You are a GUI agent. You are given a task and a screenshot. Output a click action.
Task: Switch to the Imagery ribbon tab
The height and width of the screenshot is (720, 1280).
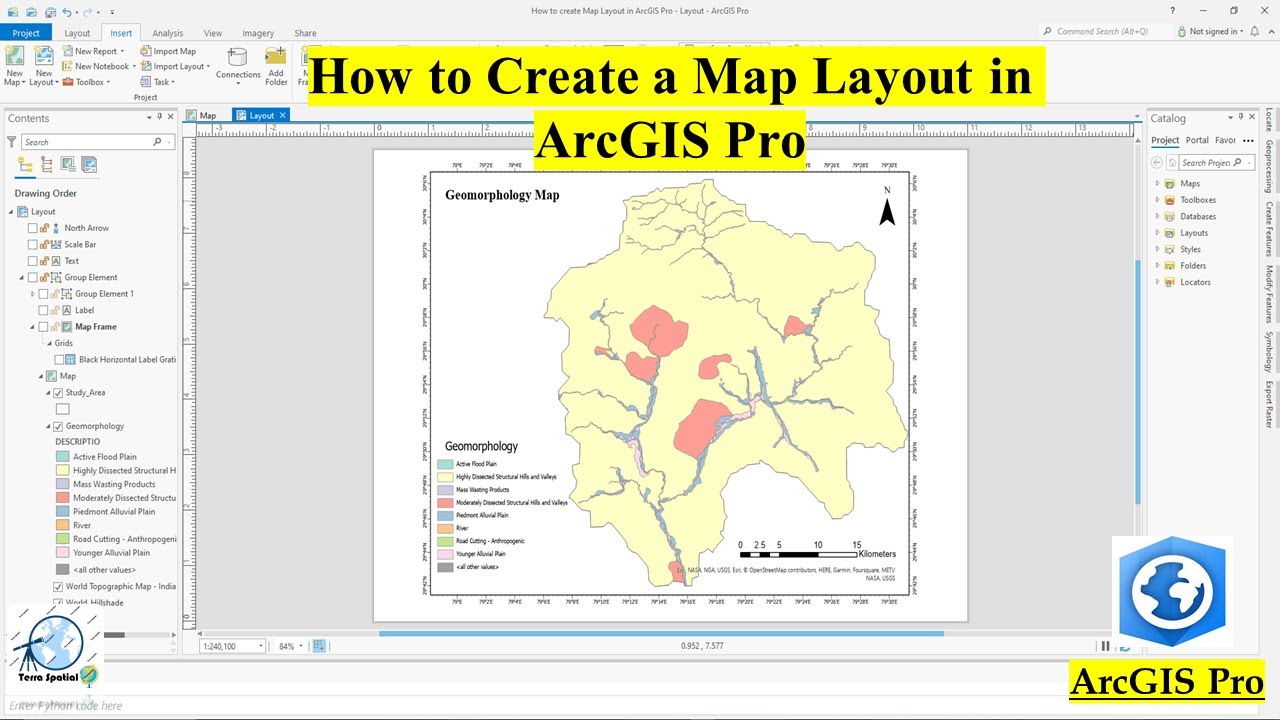(x=258, y=33)
